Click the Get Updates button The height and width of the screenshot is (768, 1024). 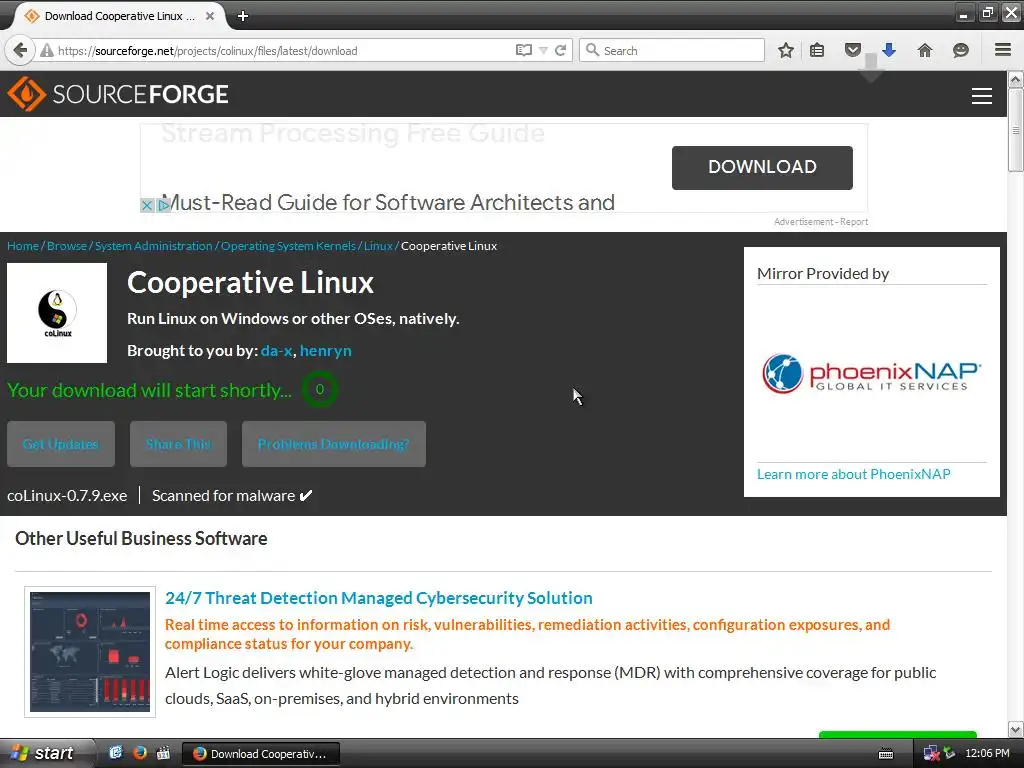coord(61,444)
